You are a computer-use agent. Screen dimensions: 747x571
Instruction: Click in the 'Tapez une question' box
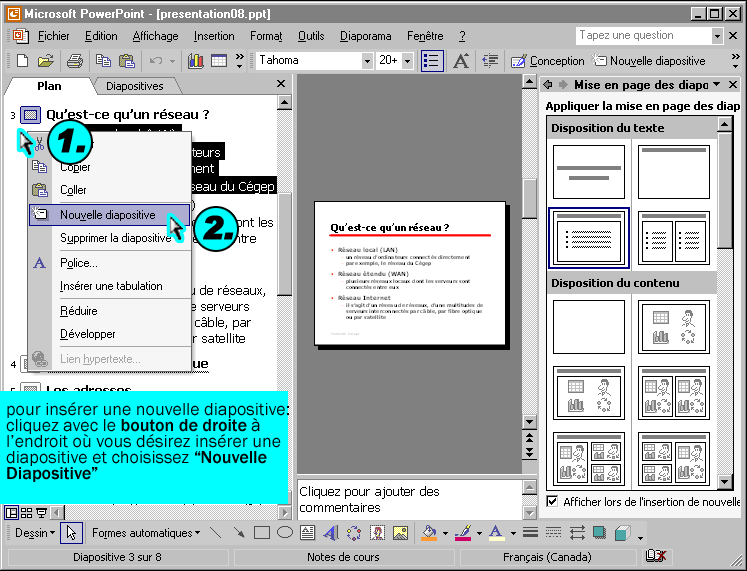tap(643, 35)
